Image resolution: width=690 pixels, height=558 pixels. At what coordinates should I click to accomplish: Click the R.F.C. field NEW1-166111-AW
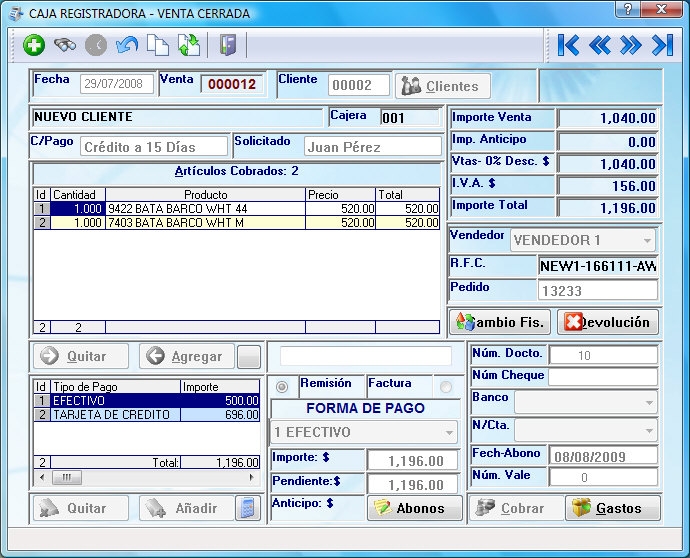[x=598, y=266]
